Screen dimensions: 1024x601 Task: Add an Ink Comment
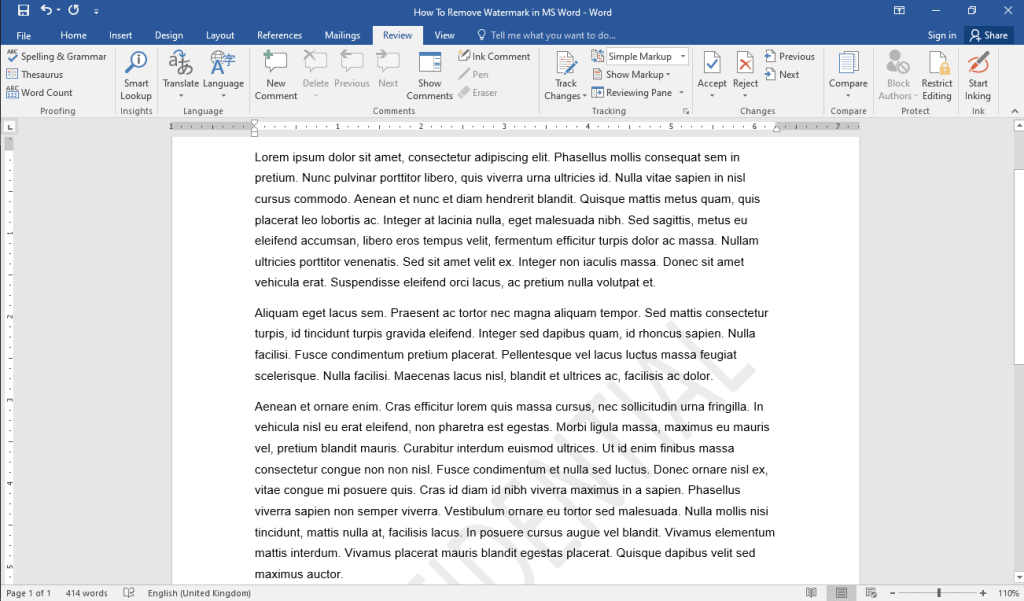coord(494,56)
